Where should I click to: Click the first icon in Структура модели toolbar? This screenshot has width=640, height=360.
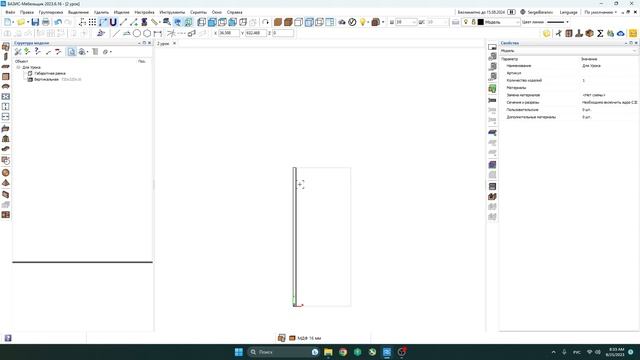(18, 51)
